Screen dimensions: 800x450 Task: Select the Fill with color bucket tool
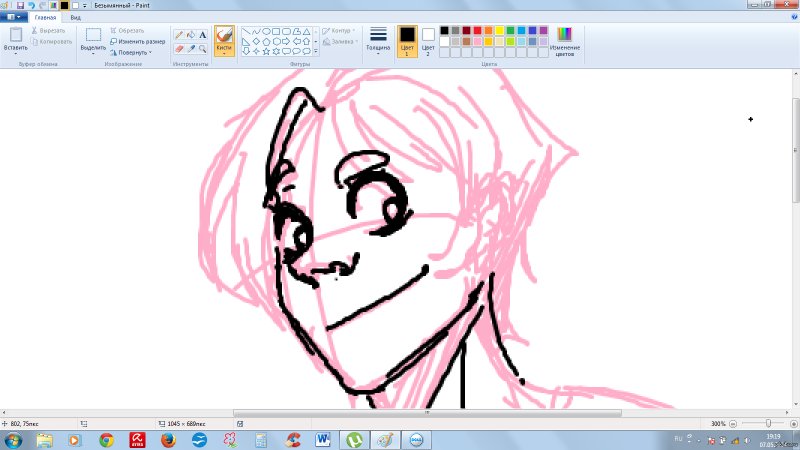pos(191,34)
